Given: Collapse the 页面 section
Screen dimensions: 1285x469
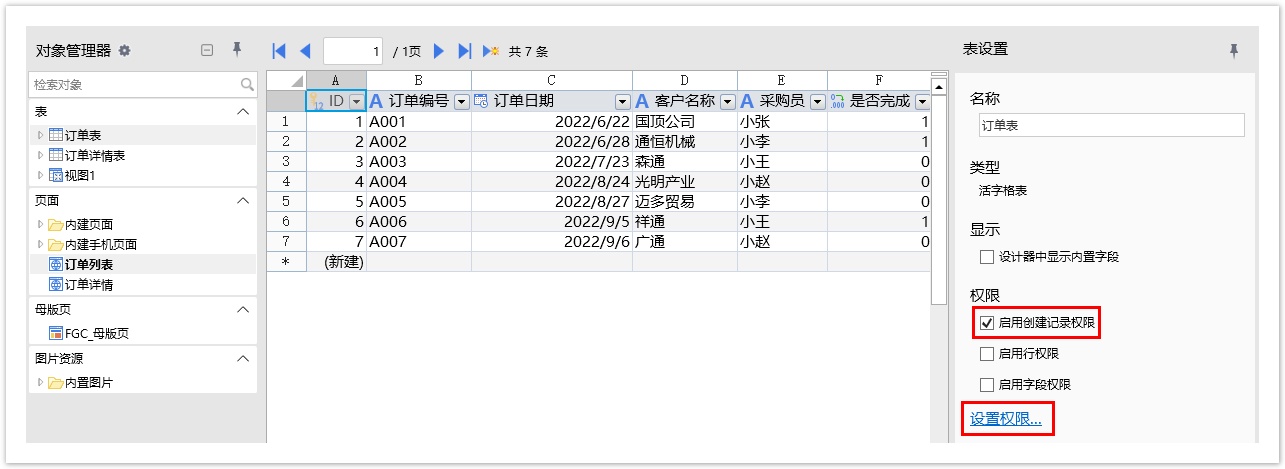Looking at the screenshot, I should pos(243,201).
